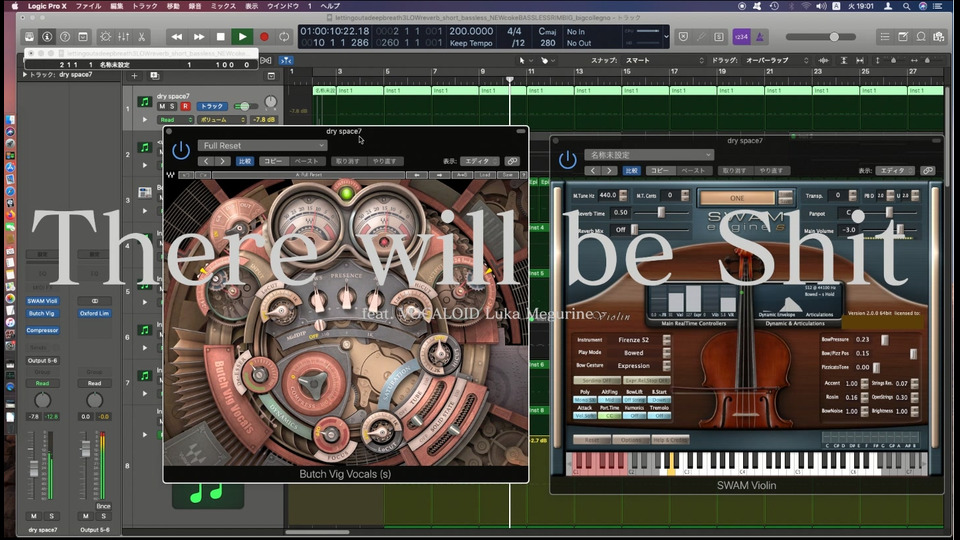
Task: Open the volume automation parameter dropdown
Action: 222,120
